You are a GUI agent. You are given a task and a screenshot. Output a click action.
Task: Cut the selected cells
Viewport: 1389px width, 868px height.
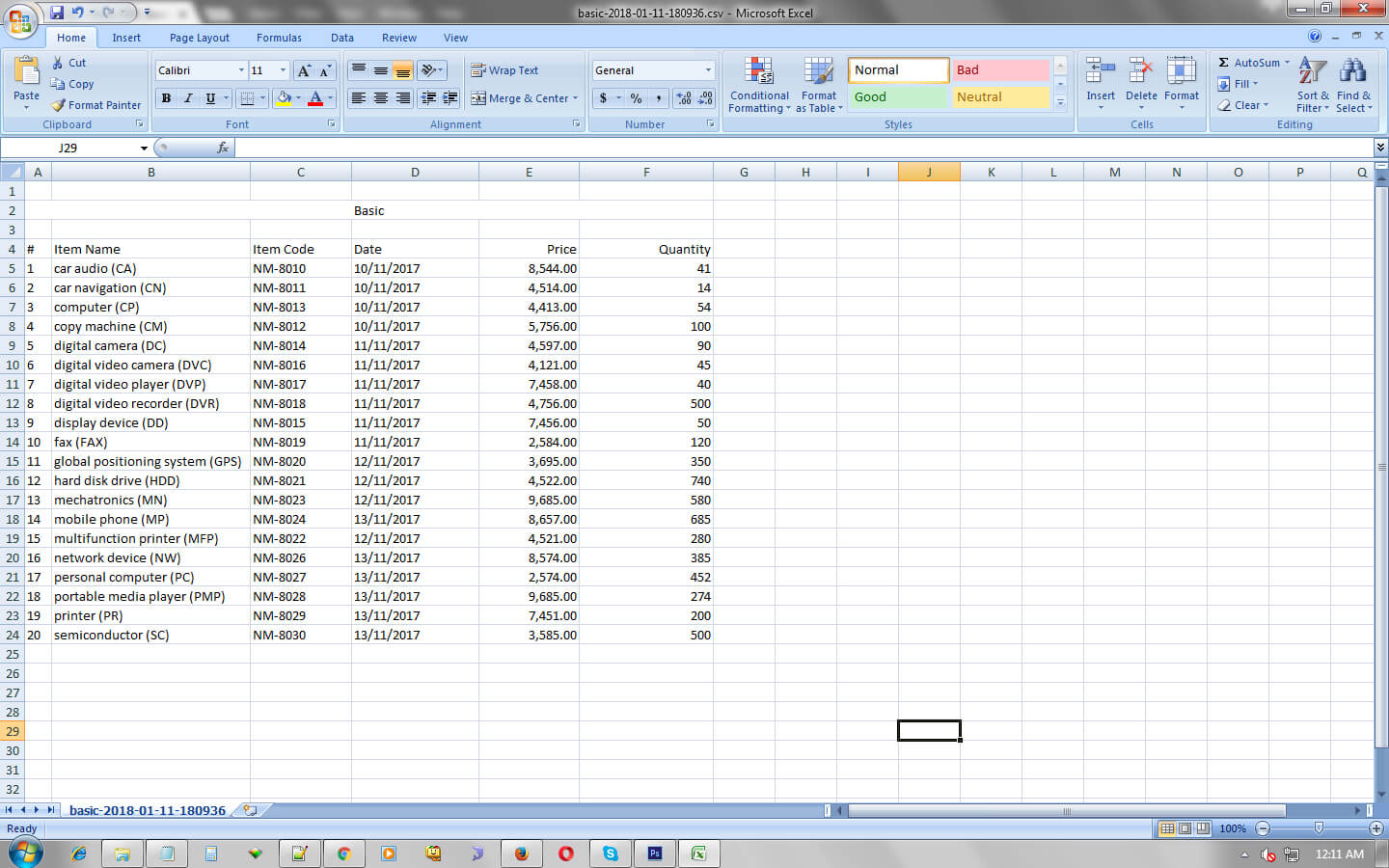68,63
